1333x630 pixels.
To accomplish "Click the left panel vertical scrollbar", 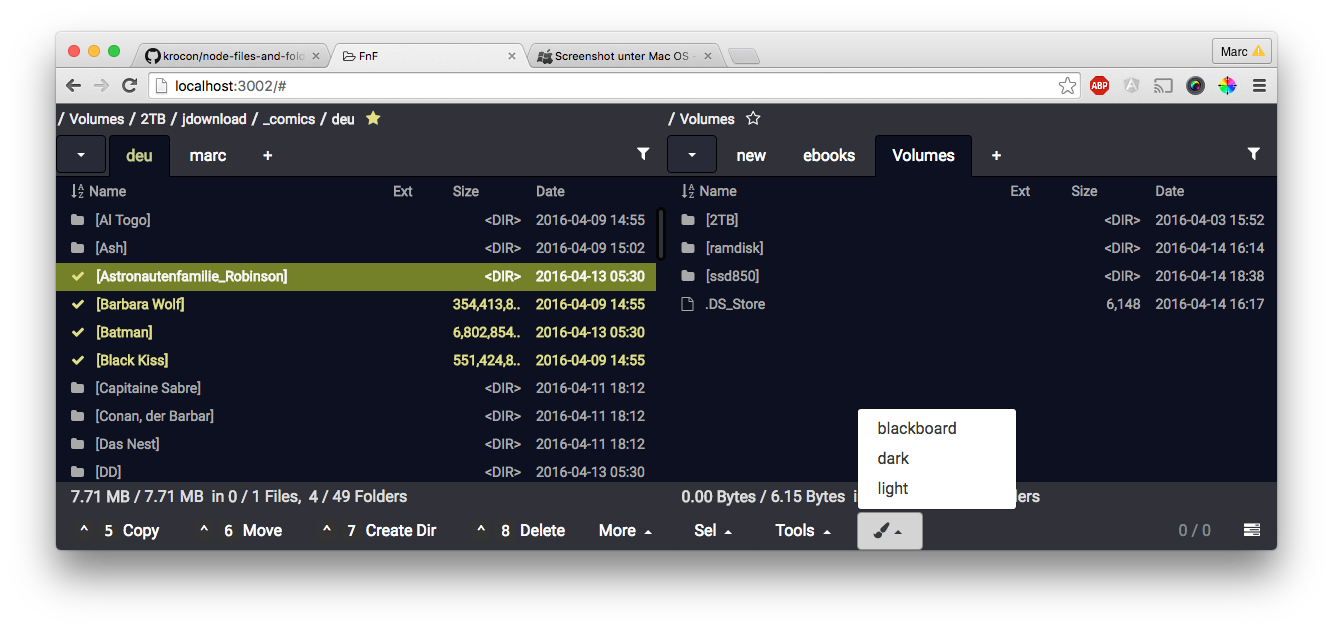I will [x=660, y=233].
